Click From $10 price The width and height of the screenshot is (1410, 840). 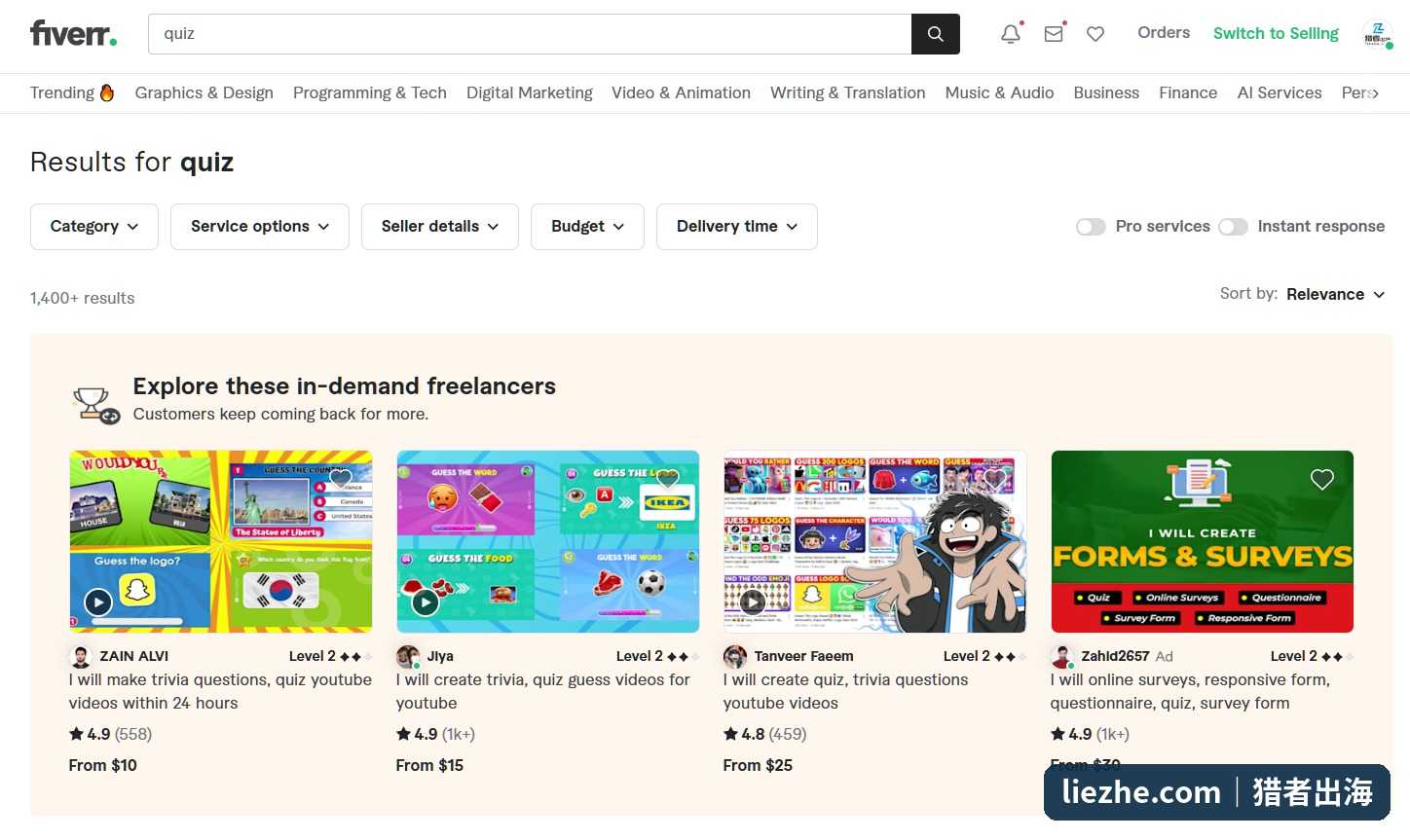(102, 765)
